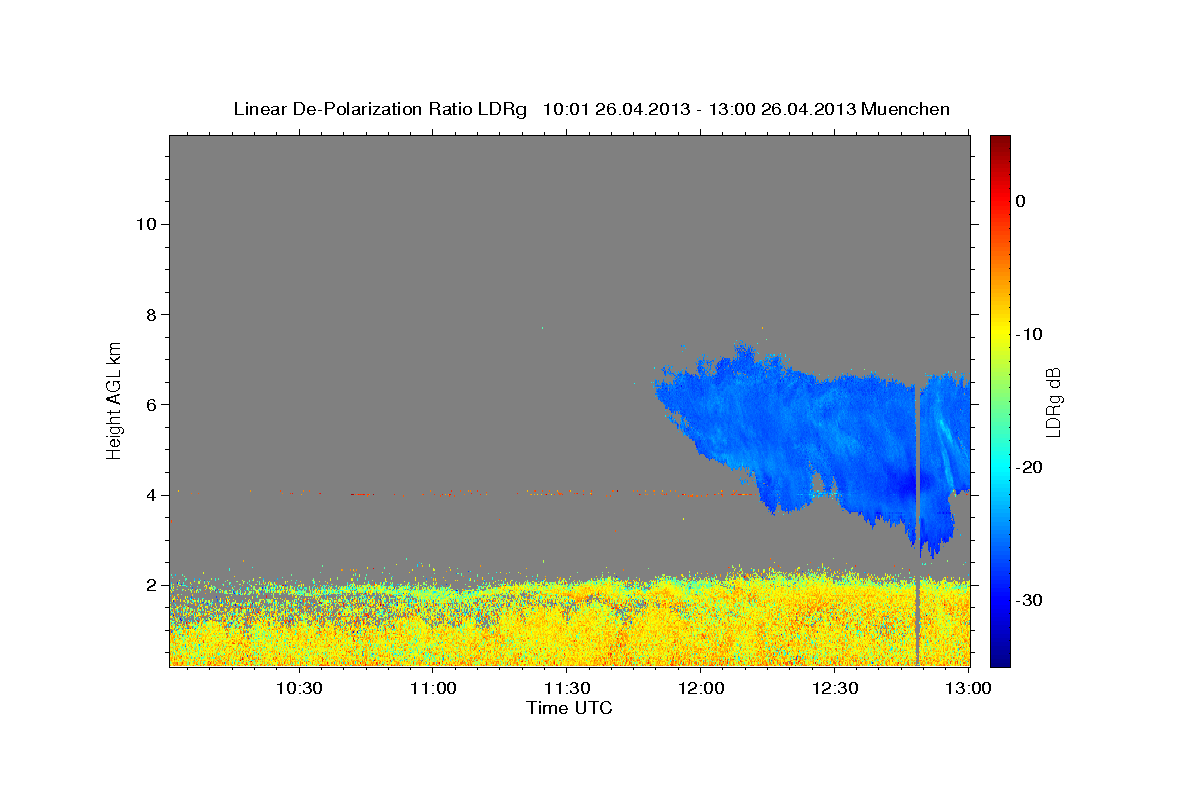Click the plot title 'Linear De-Polarization Ratio LDRg'

380,109
